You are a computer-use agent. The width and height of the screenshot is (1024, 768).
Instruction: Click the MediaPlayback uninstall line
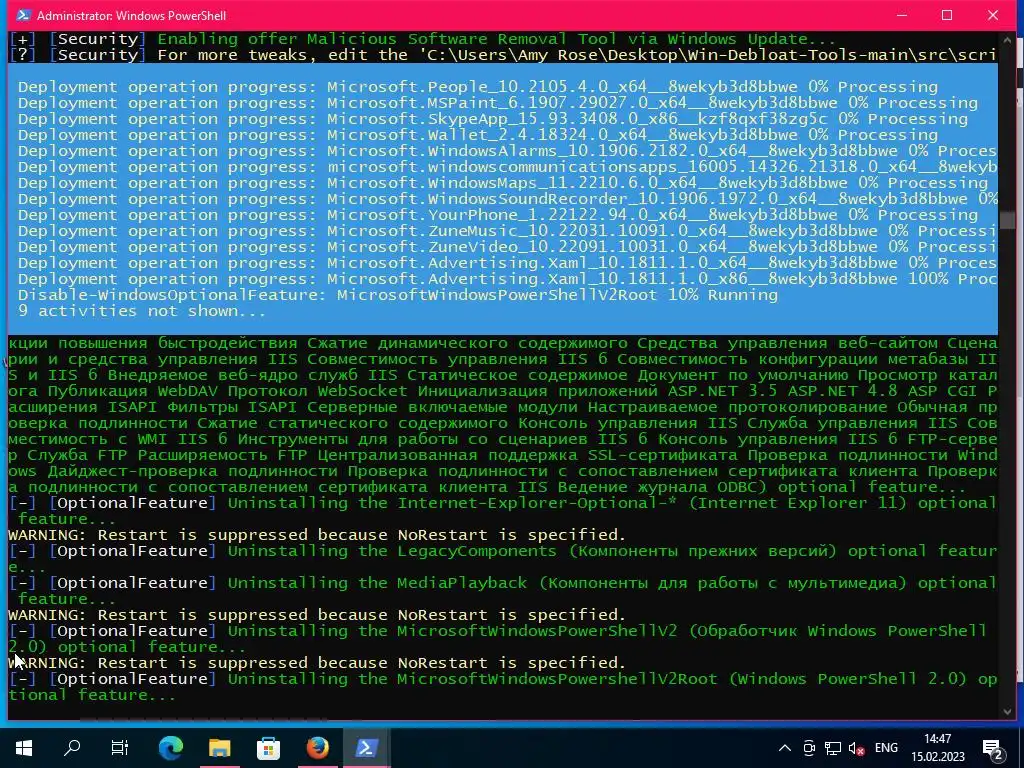click(x=503, y=591)
